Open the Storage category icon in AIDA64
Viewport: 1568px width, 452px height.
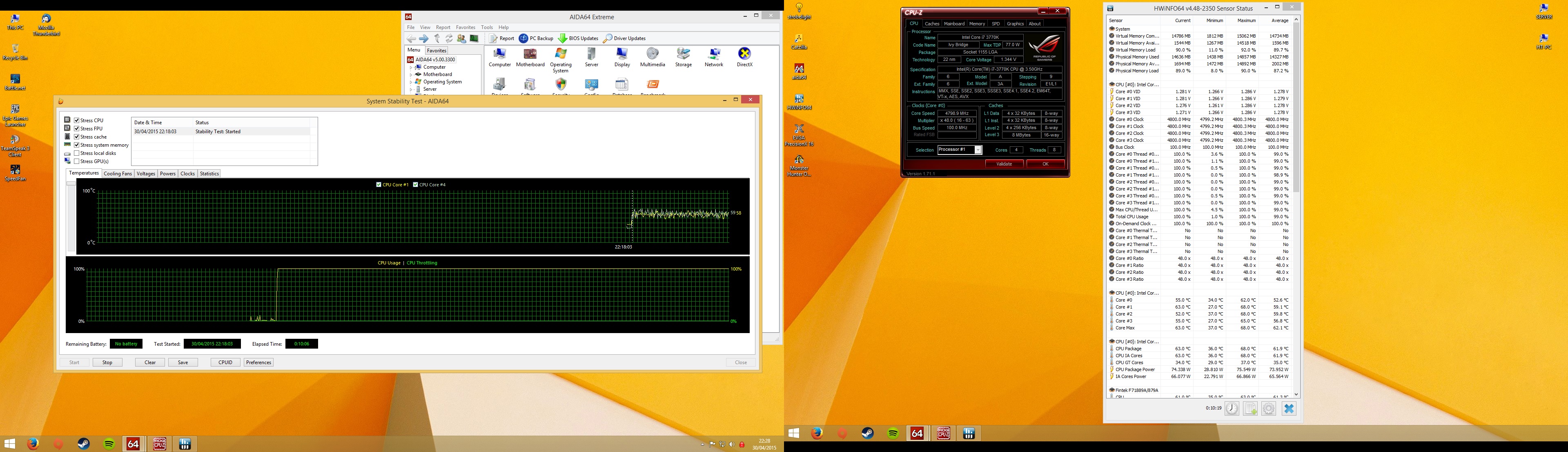click(684, 57)
